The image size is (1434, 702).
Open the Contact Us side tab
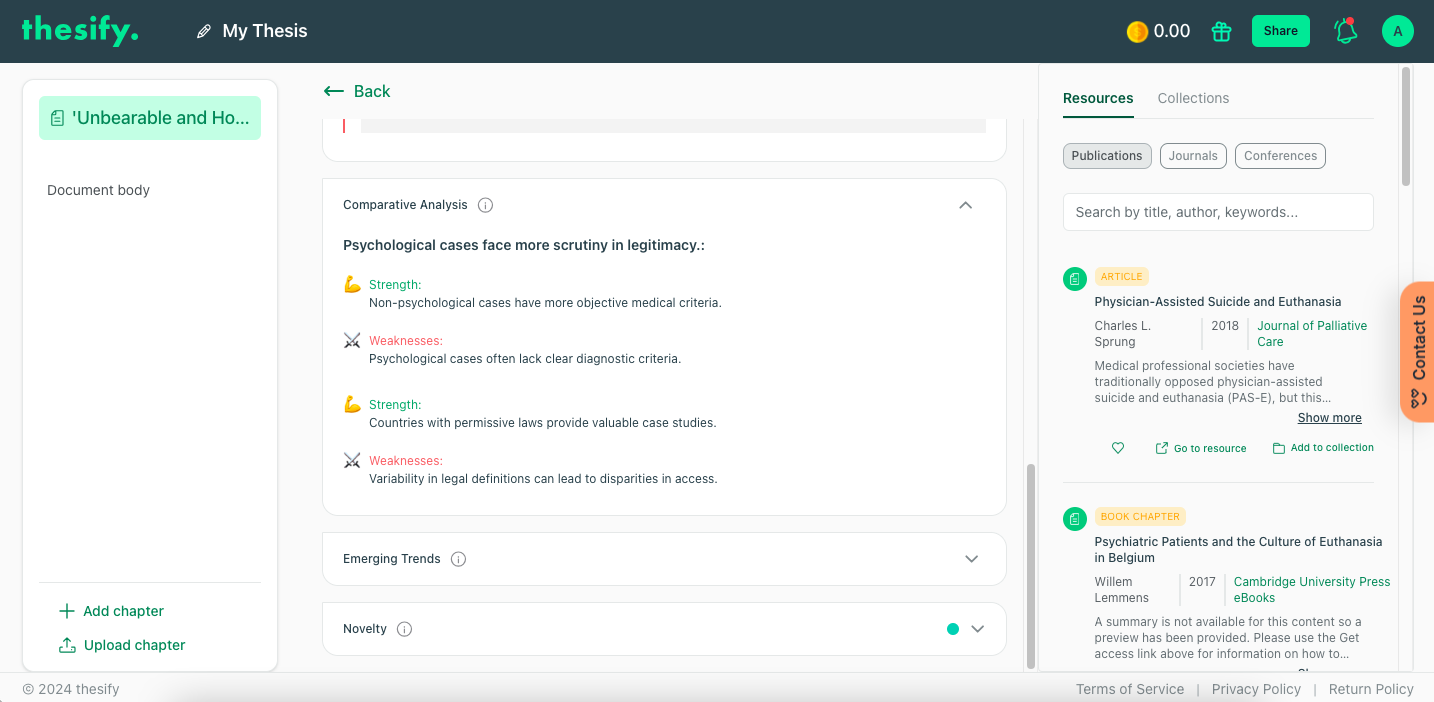click(x=1419, y=352)
